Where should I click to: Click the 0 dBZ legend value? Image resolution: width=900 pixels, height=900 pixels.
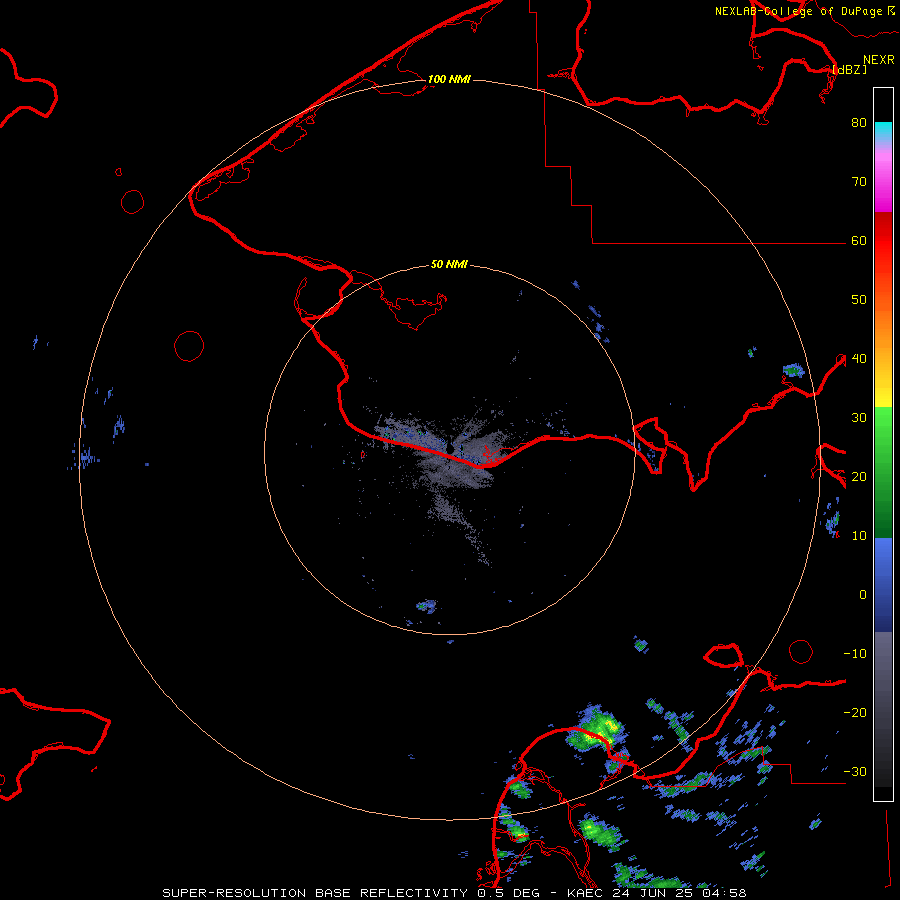click(x=863, y=595)
